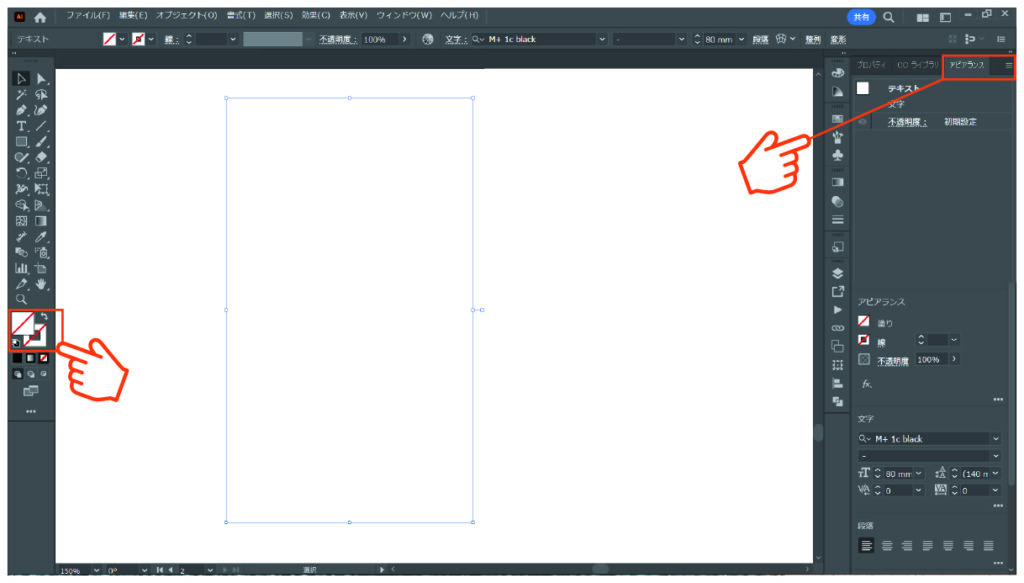Viewport: 1024px width, 583px height.
Task: Open more options dots under Character section
Action: pos(998,505)
